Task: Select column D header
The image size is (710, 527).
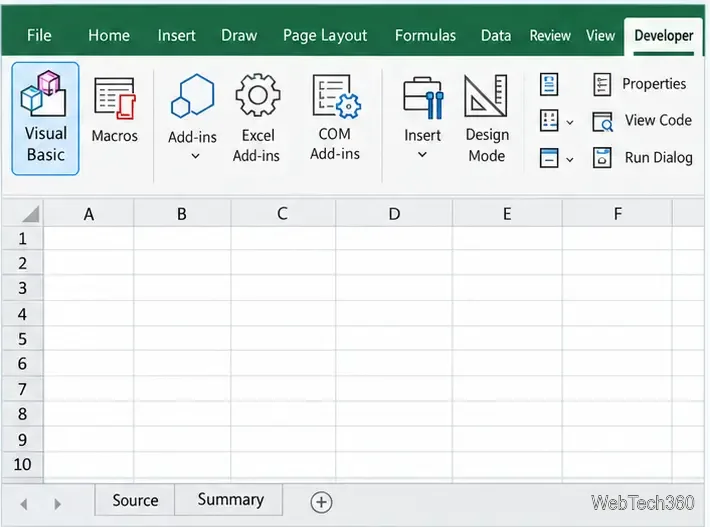Action: tap(394, 214)
